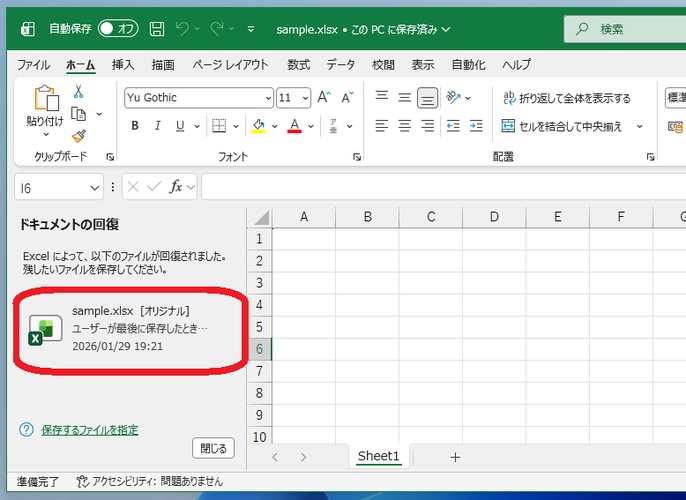Expand the Name Box dropdown arrow
This screenshot has width=686, height=500.
coord(94,187)
